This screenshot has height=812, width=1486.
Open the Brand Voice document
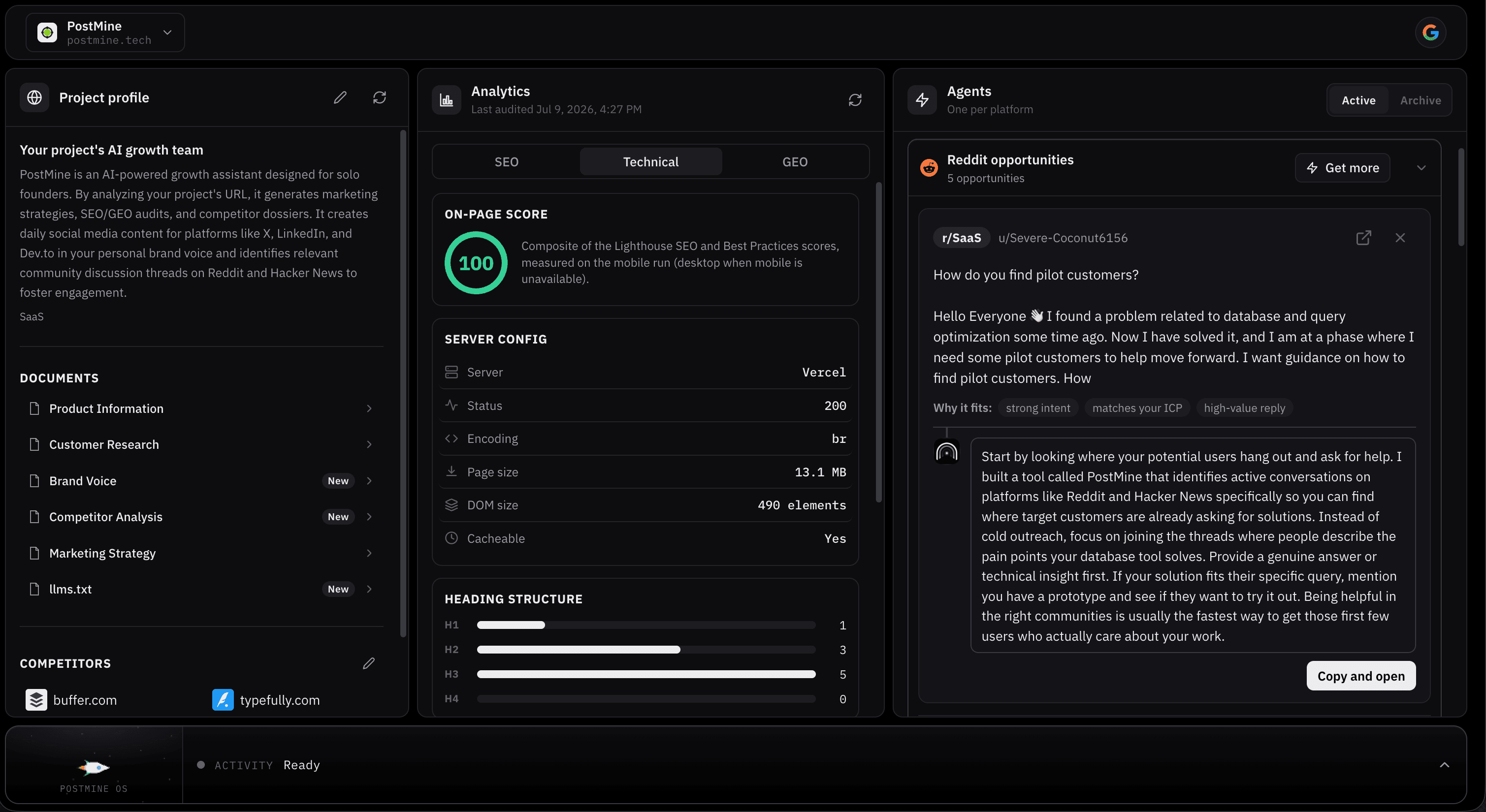tap(201, 480)
